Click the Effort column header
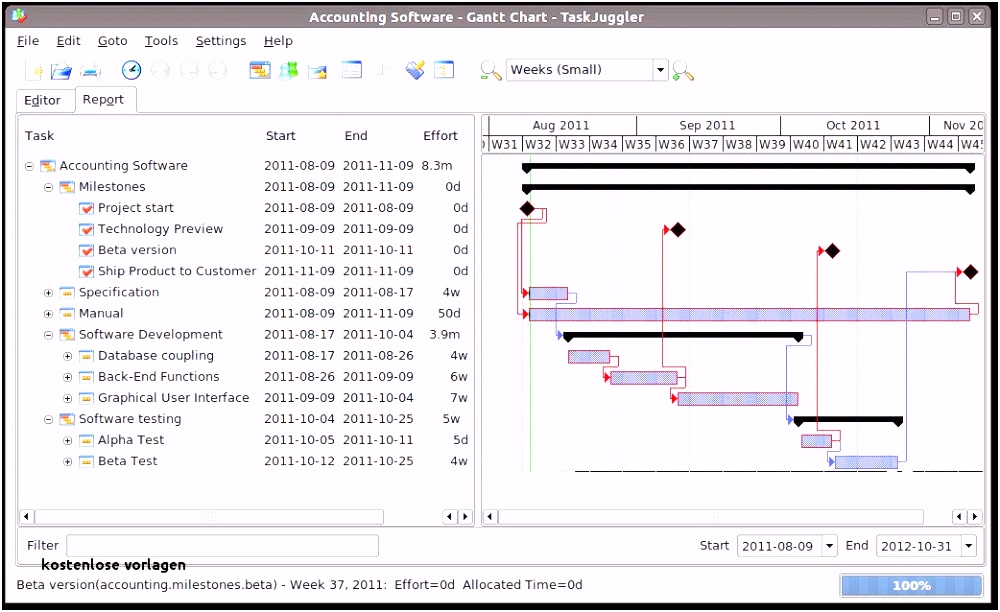 (441, 136)
